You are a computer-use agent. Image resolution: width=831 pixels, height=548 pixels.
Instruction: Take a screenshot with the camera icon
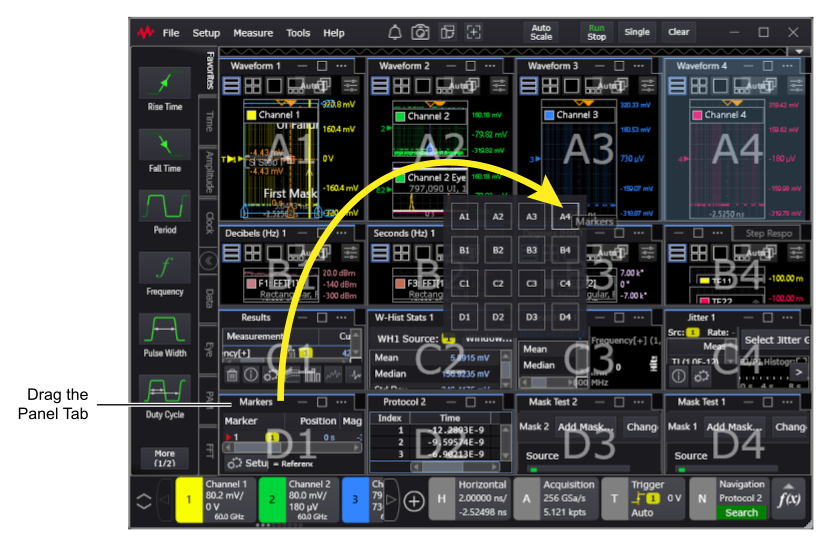(x=421, y=32)
